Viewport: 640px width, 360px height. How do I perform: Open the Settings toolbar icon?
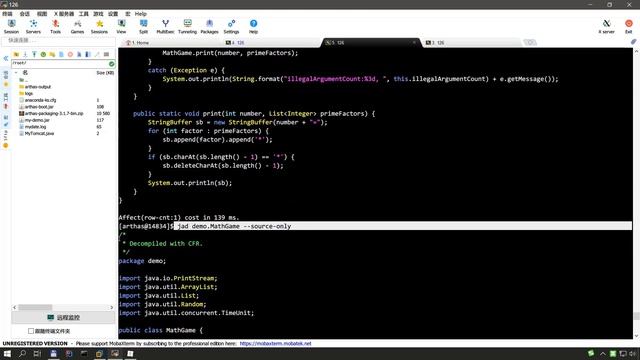231,26
